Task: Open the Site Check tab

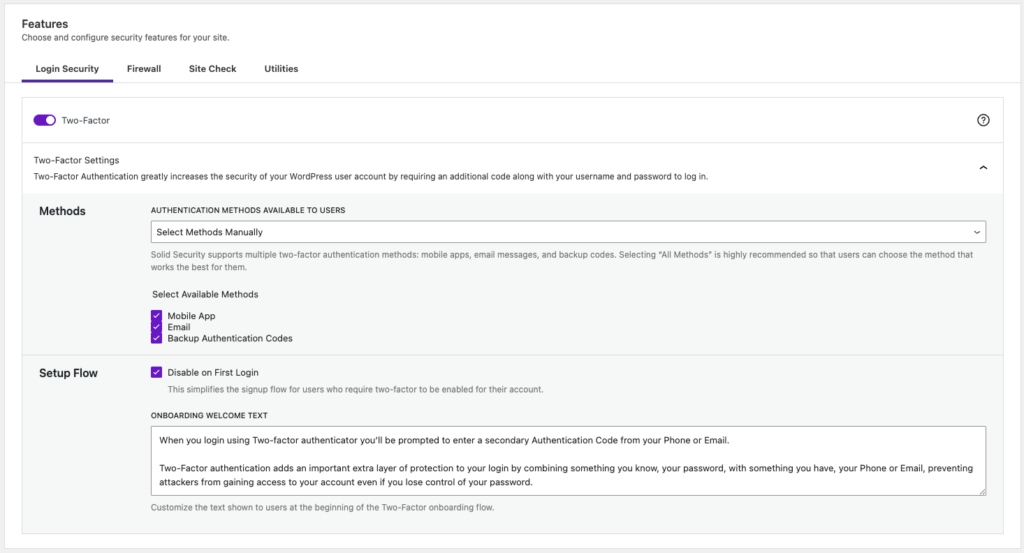Action: coord(212,69)
